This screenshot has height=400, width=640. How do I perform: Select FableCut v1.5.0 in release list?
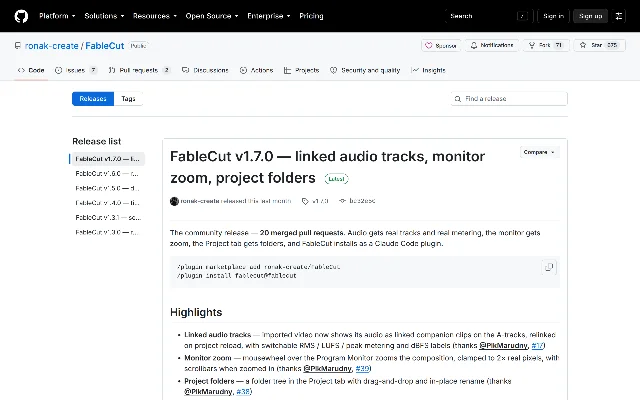(x=108, y=188)
